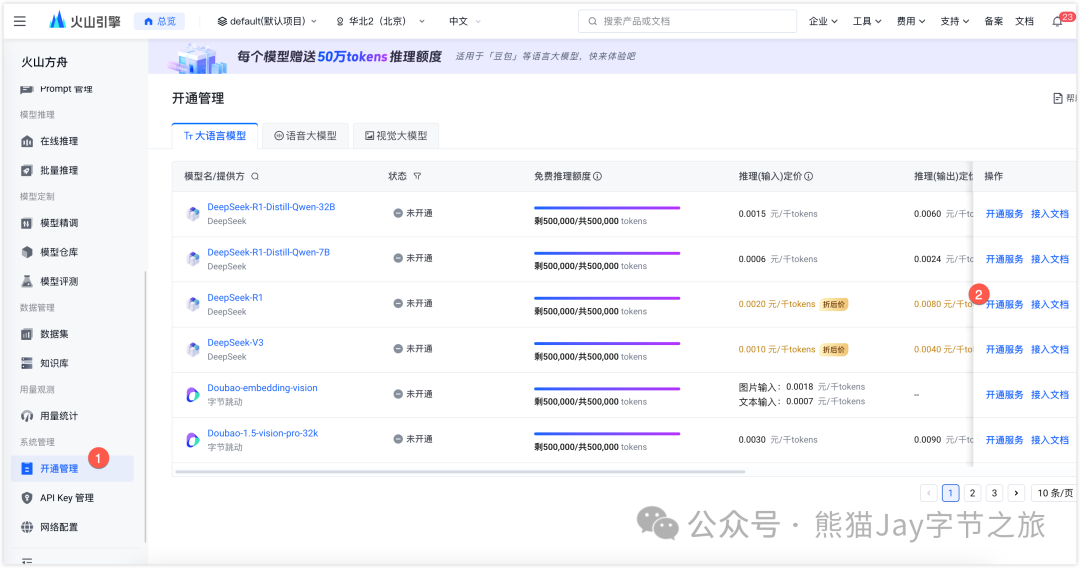Screen dimensions: 1080x568
Task: Click the Doubao-embedding-vision model logo
Action: click(x=193, y=395)
